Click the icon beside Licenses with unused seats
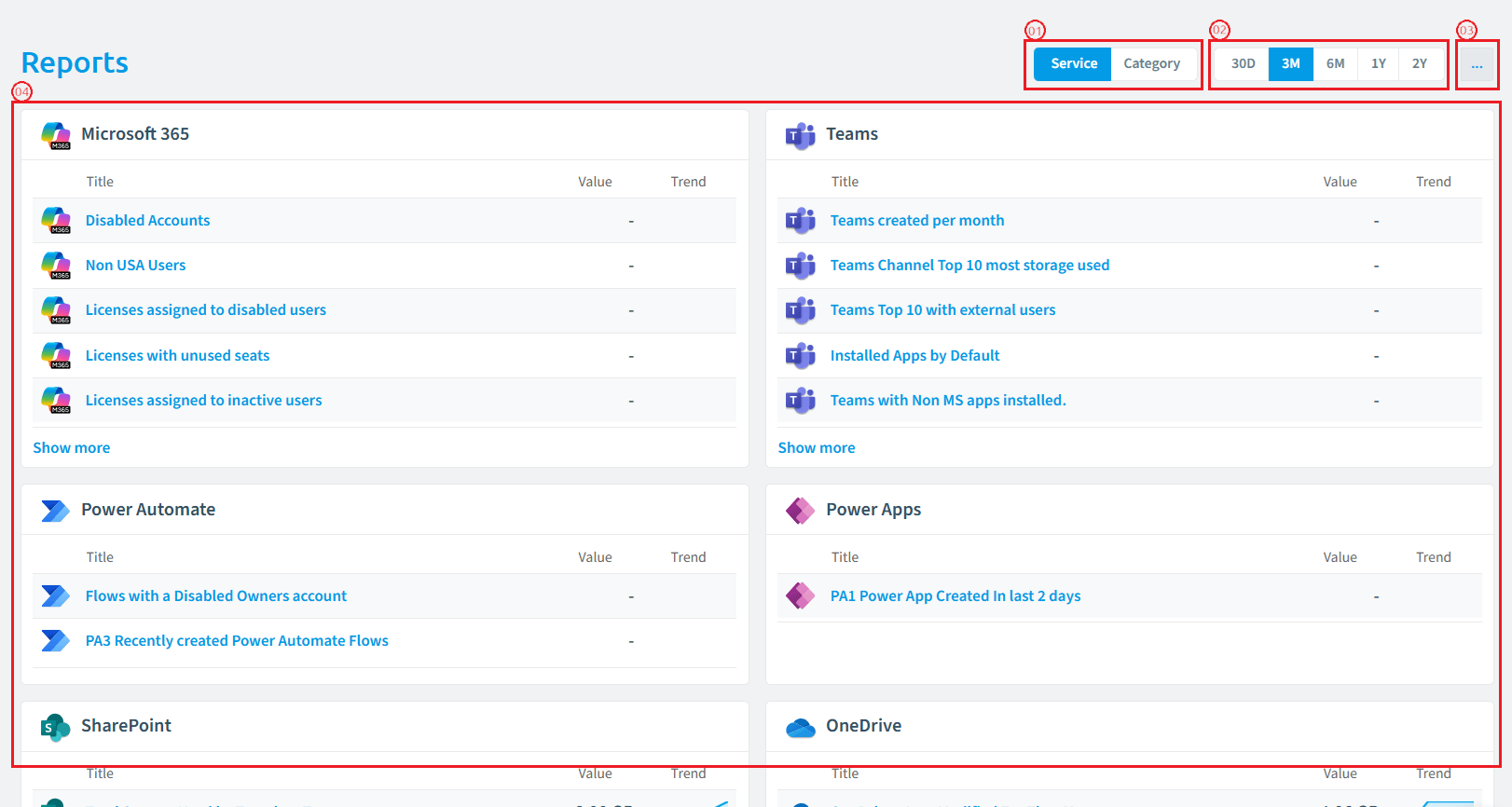The height and width of the screenshot is (807, 1512). 56,356
